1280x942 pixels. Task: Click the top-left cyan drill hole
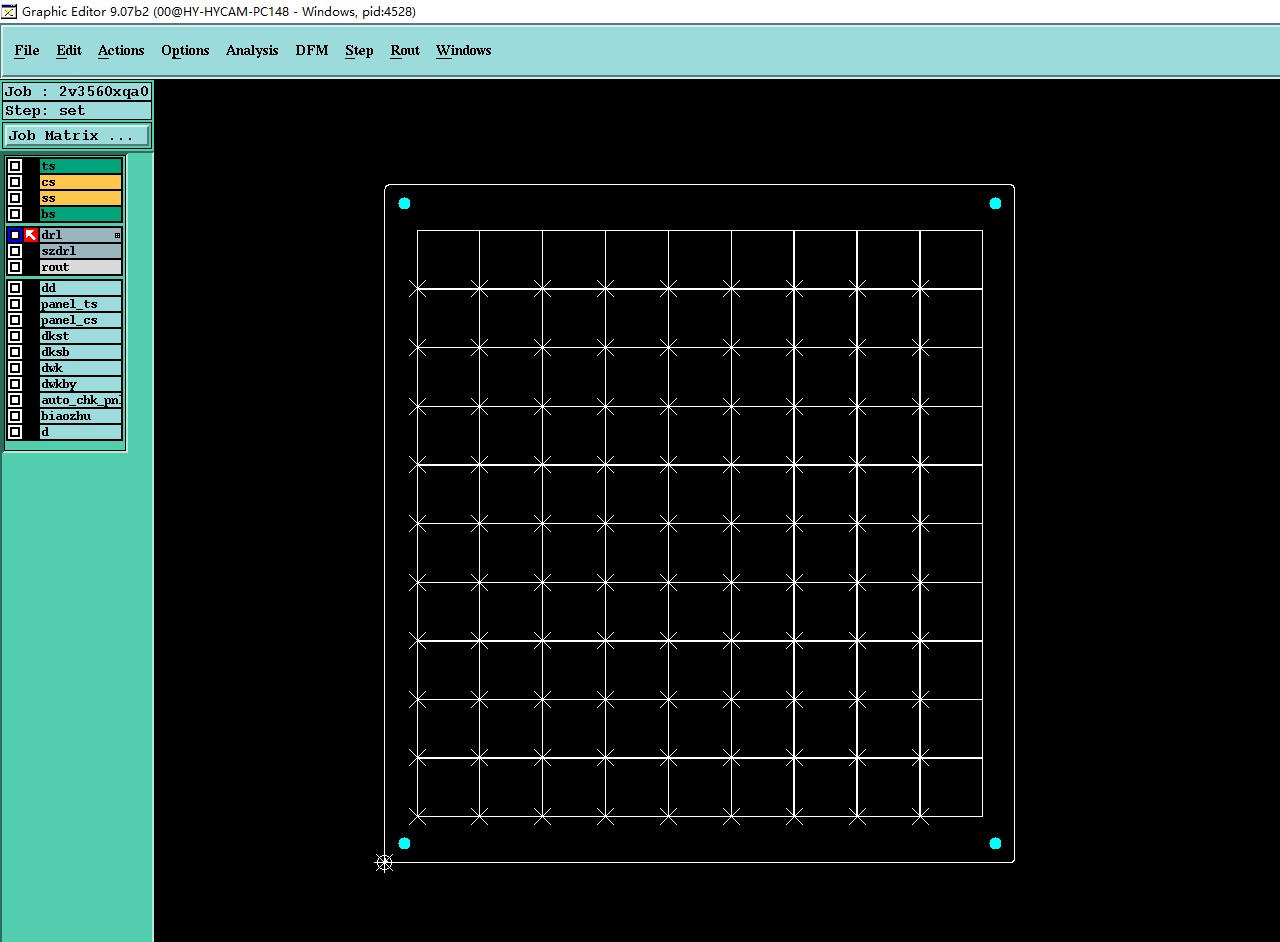(404, 203)
